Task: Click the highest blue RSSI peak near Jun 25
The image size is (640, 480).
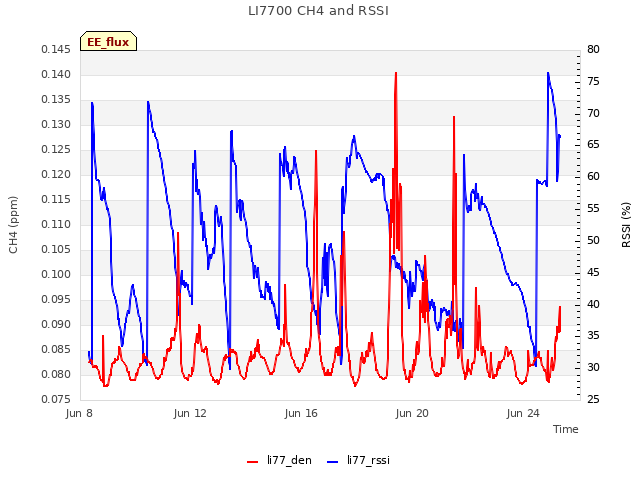Action: (x=548, y=73)
